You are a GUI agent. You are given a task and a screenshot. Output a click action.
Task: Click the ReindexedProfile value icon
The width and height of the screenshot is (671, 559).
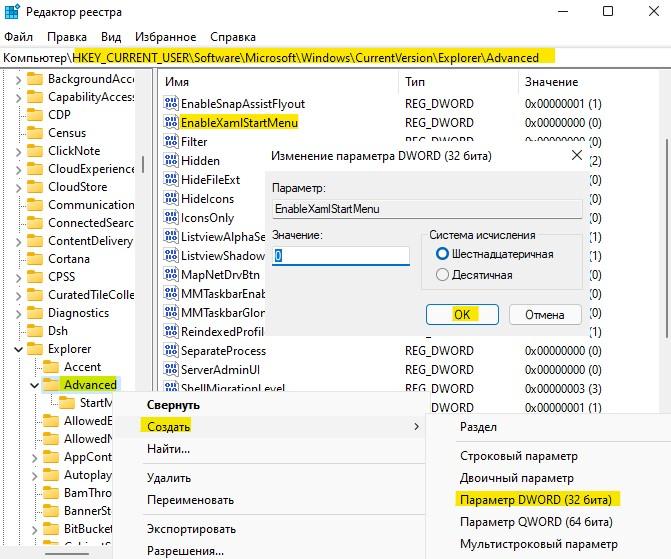coord(171,331)
